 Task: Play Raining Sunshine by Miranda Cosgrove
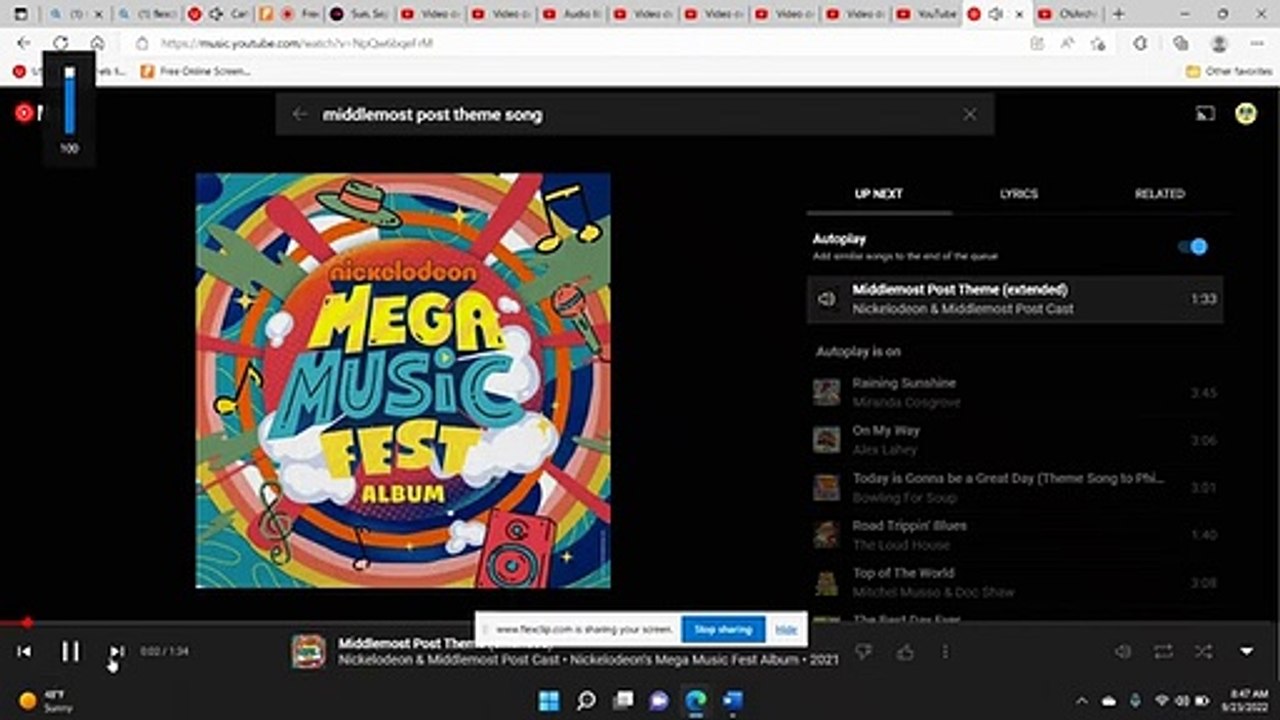point(1015,392)
